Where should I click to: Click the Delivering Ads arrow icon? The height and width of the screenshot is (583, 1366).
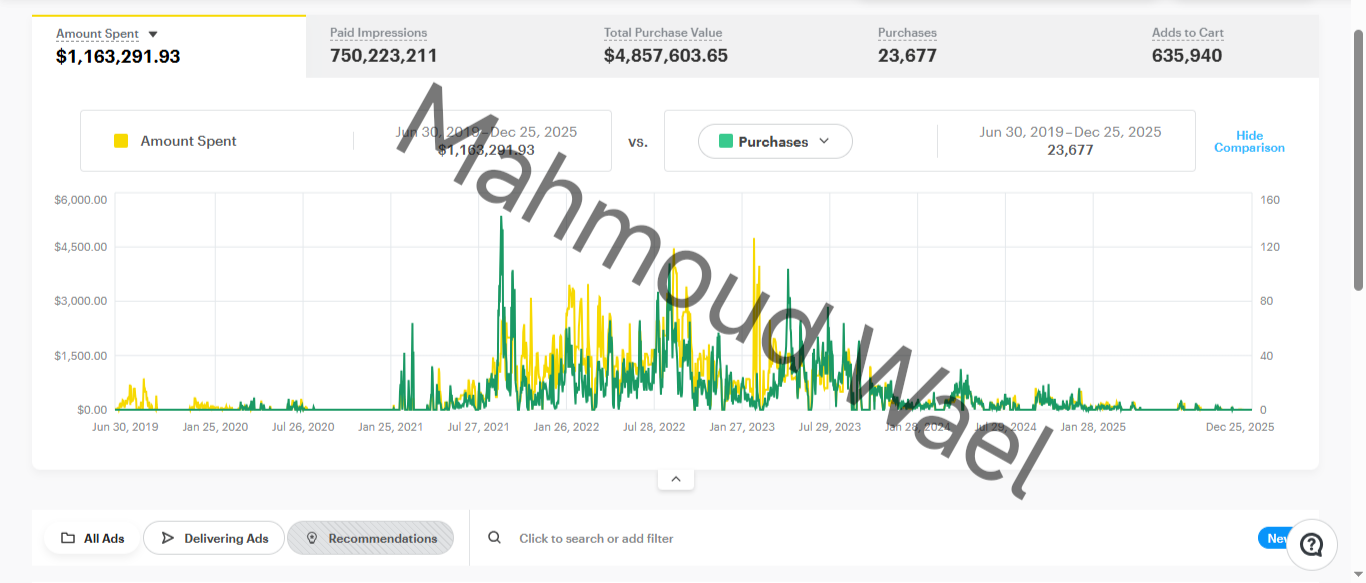click(x=167, y=538)
